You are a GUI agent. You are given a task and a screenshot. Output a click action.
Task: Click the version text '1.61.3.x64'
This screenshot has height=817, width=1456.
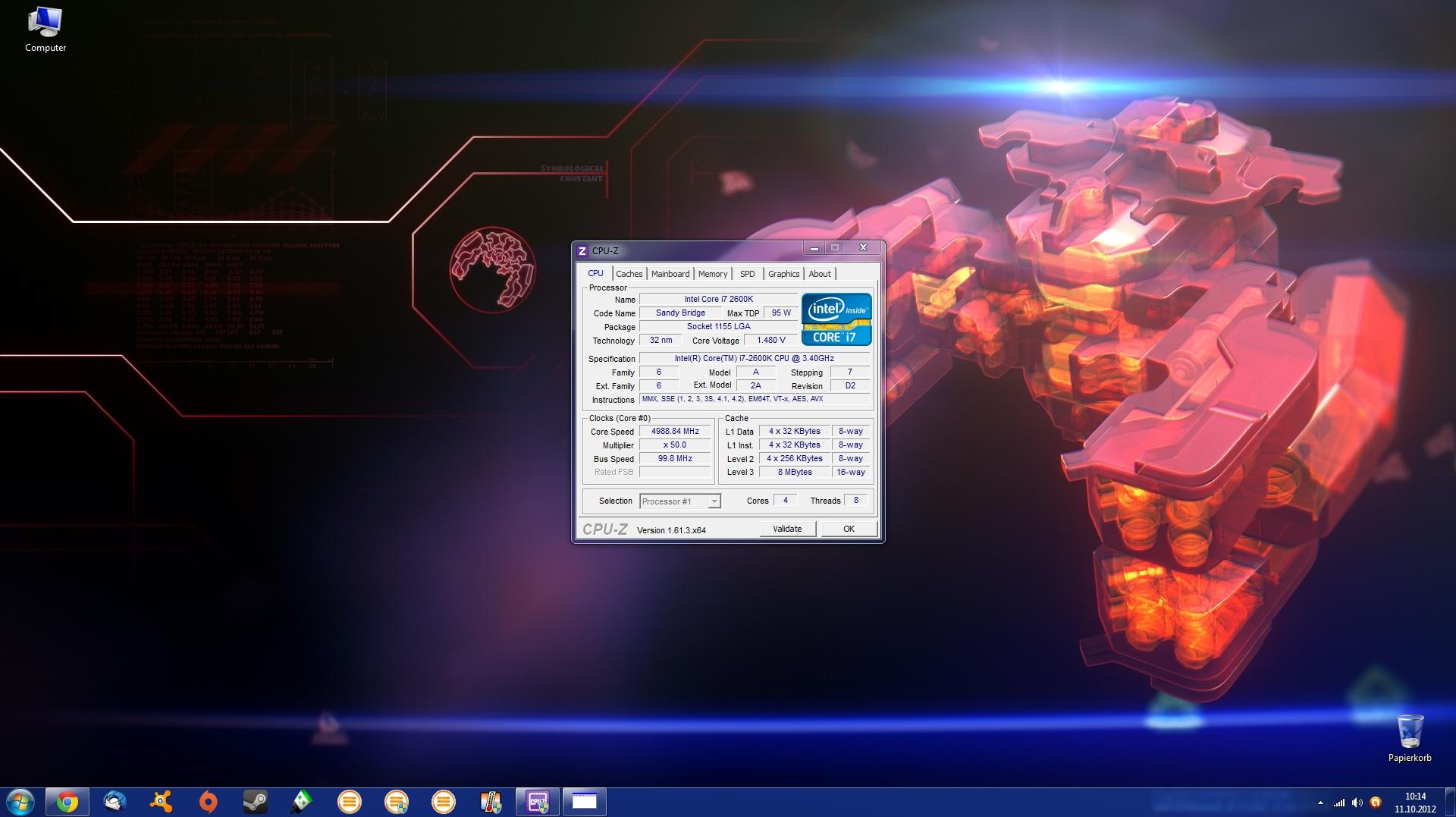click(x=686, y=530)
